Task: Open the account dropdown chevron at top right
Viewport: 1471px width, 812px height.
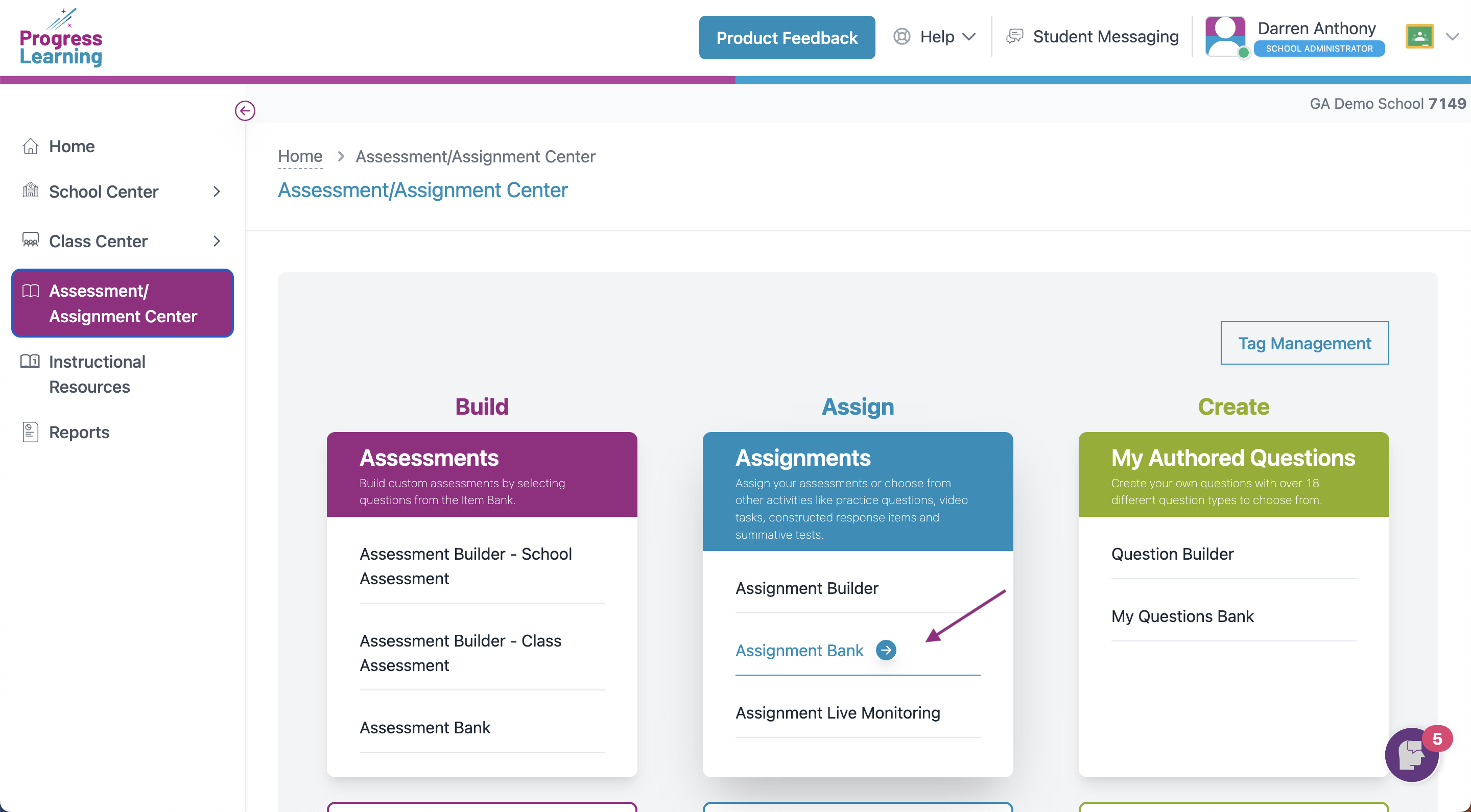Action: 1452,37
